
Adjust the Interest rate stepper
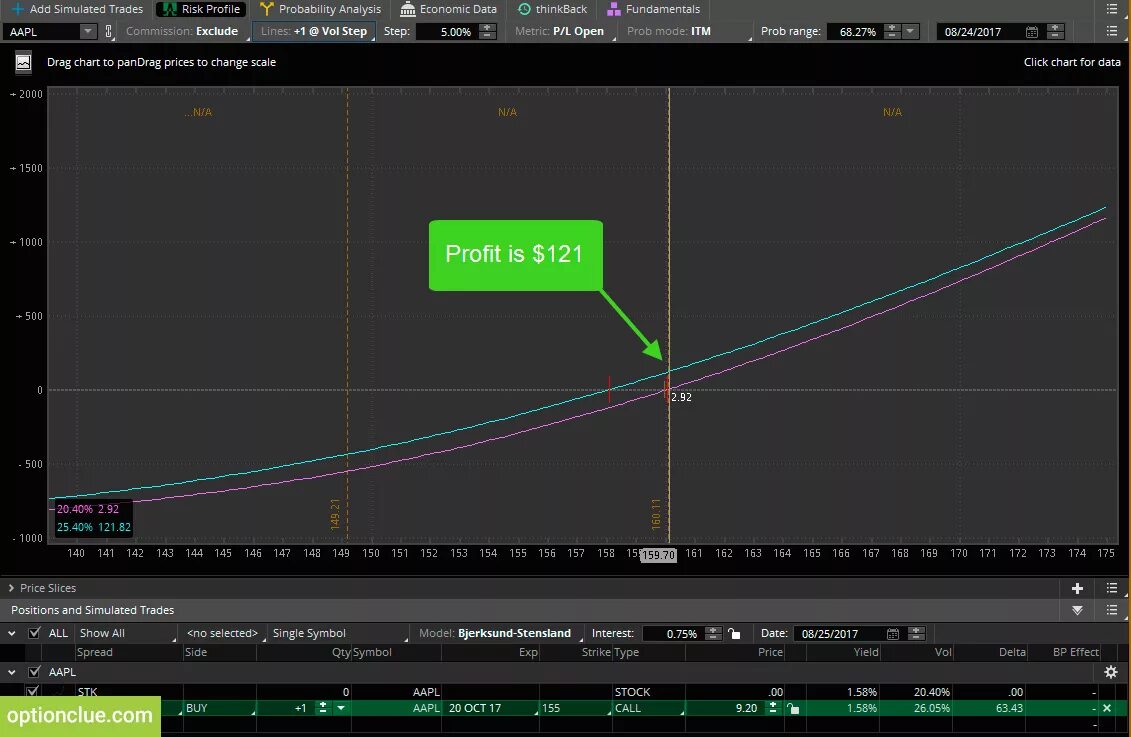pyautogui.click(x=713, y=633)
